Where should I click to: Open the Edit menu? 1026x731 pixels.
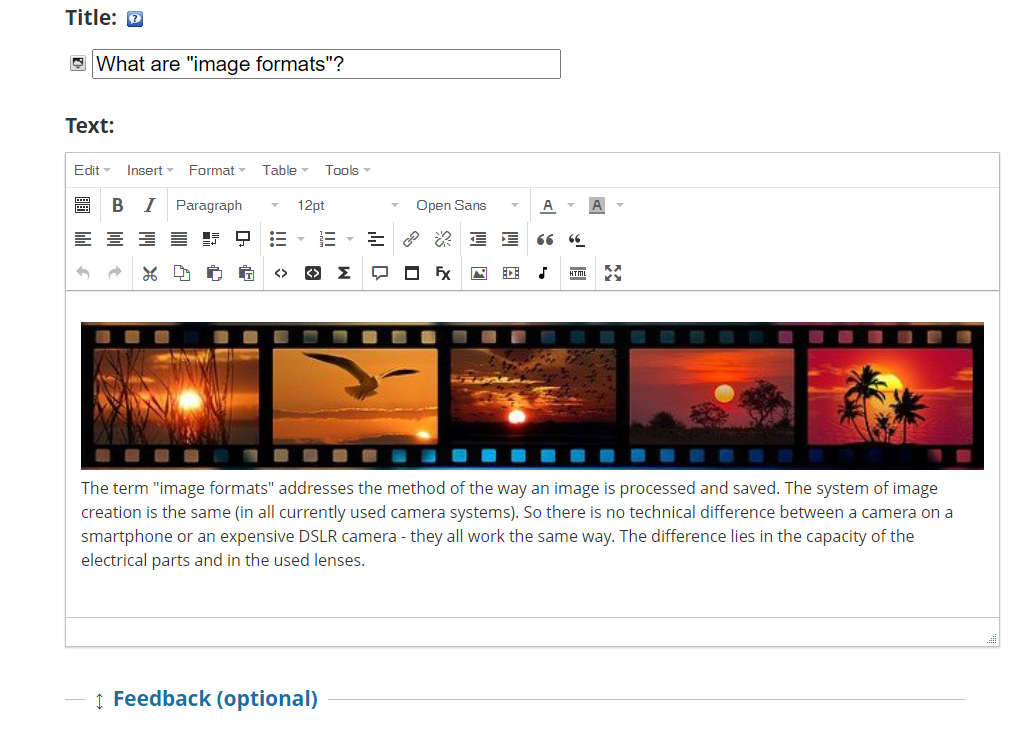(92, 171)
